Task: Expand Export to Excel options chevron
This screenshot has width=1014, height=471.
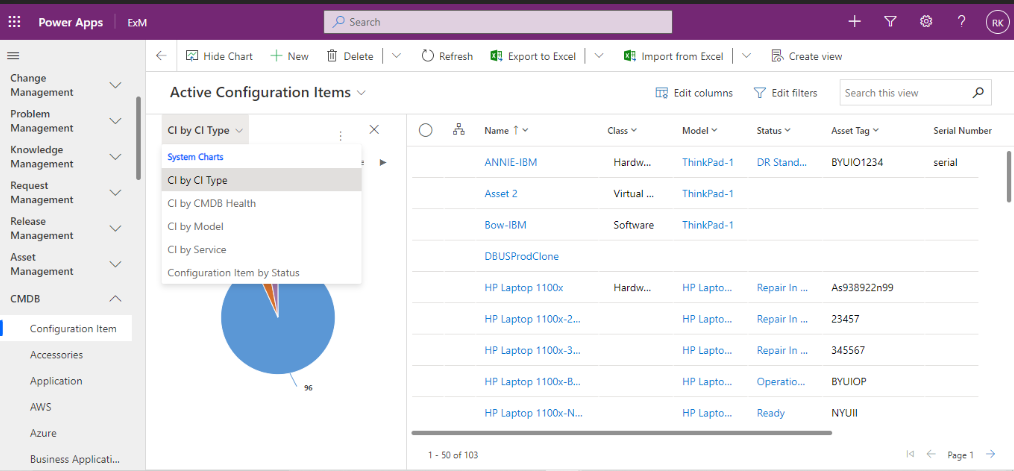Action: click(599, 56)
